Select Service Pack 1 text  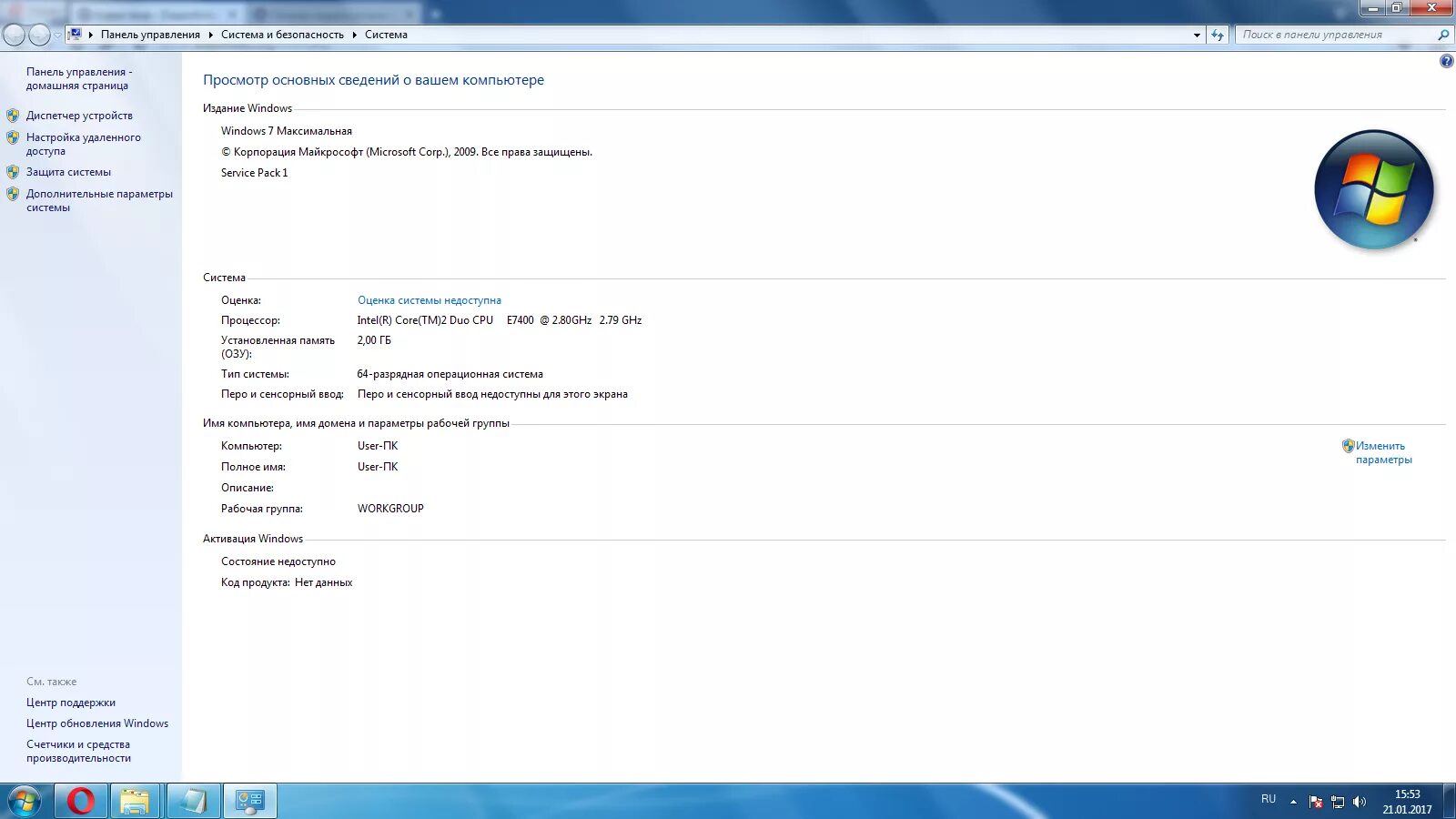click(x=254, y=173)
